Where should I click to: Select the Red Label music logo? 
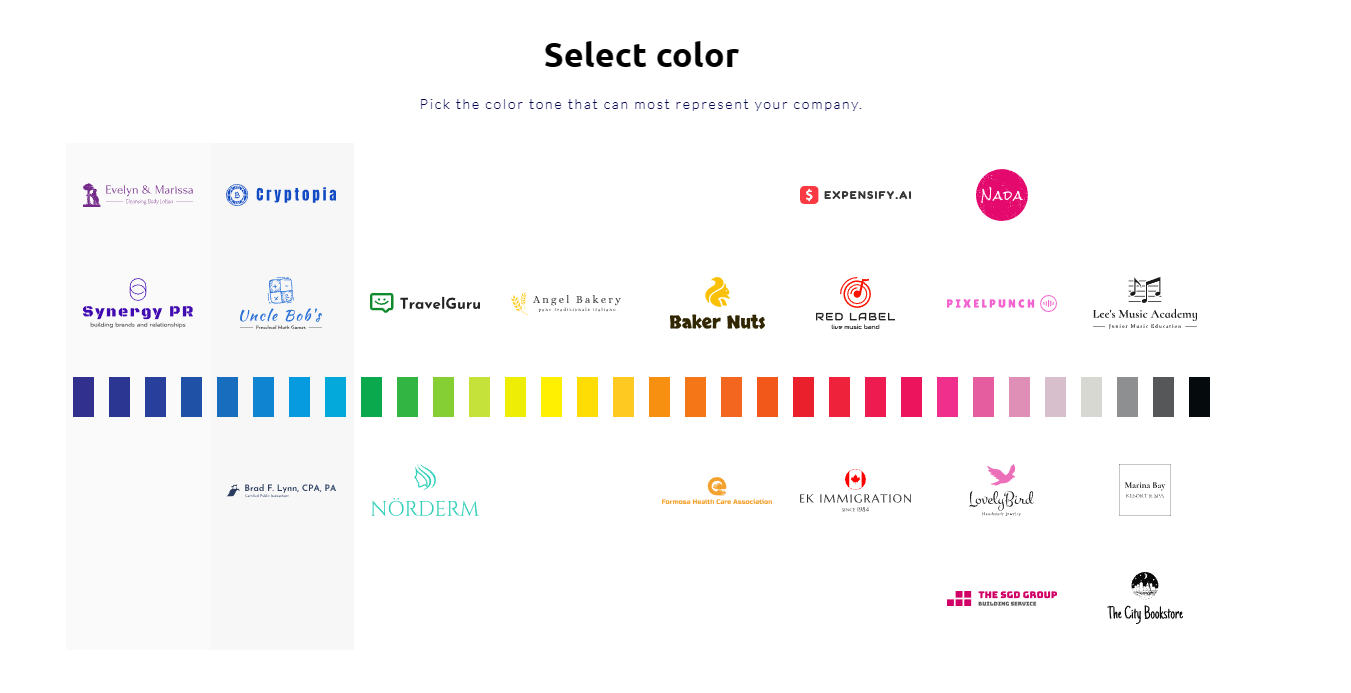[855, 304]
